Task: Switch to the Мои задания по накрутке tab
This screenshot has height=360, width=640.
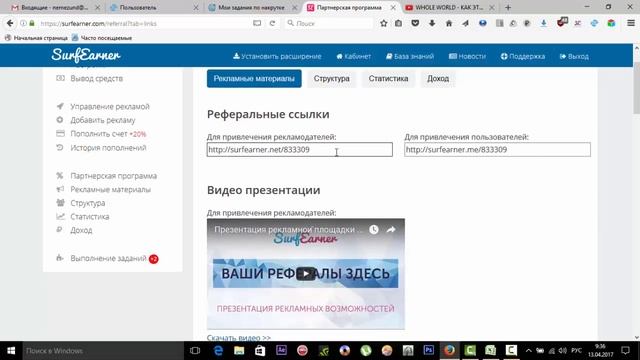Action: (252, 7)
